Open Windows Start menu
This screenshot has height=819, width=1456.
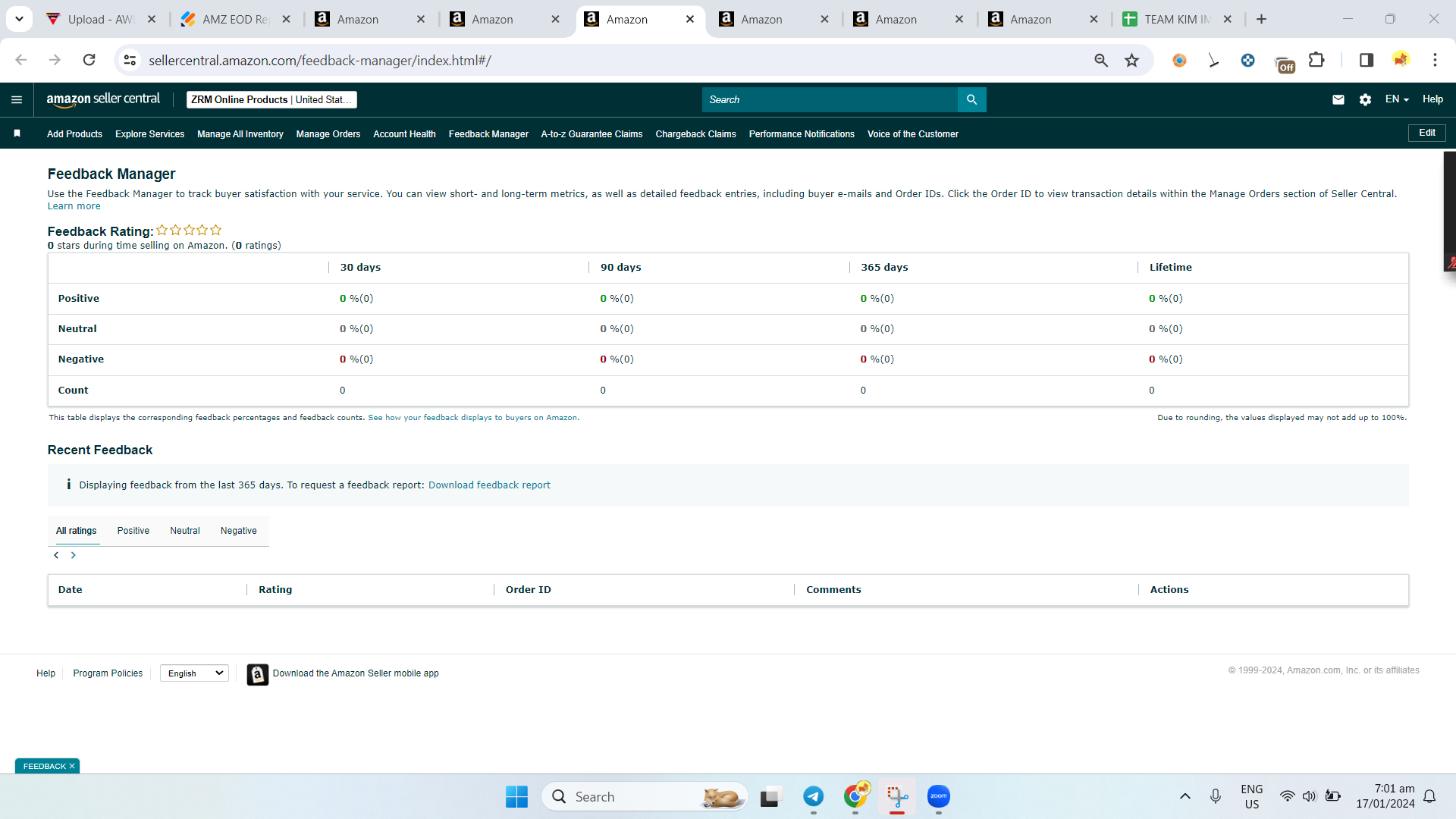tap(516, 796)
